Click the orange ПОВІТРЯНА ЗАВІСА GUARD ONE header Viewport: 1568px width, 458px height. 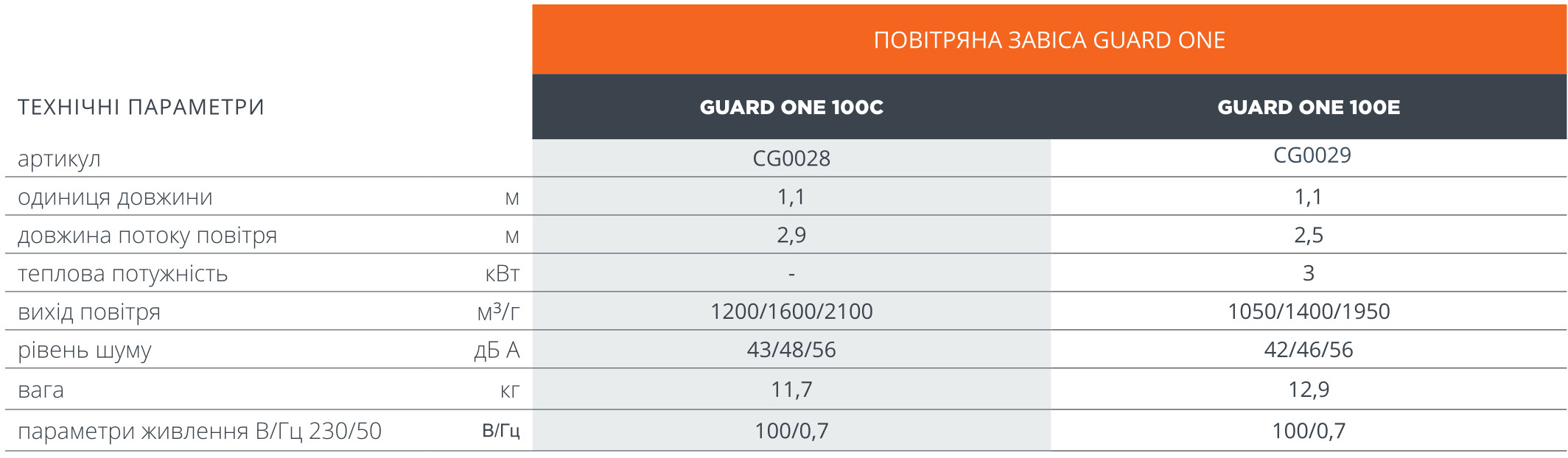pos(1049,40)
